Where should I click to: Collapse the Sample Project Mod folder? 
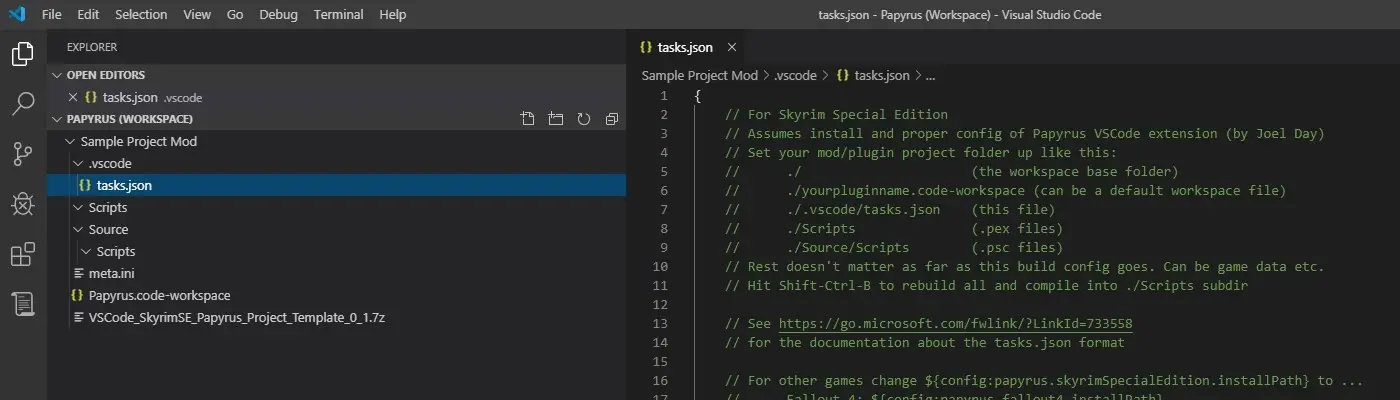(70, 141)
